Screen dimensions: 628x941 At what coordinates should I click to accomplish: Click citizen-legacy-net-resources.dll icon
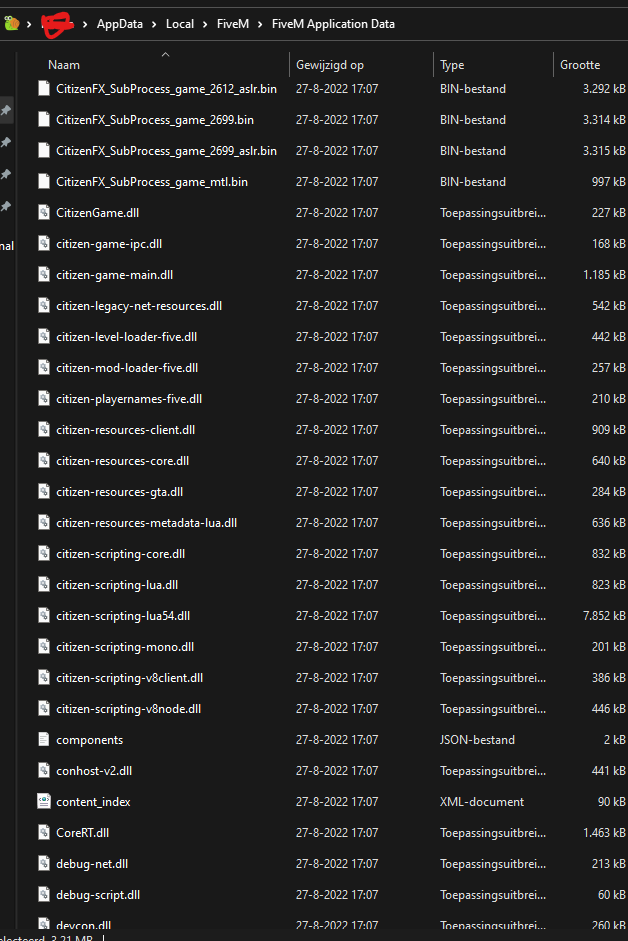(44, 305)
